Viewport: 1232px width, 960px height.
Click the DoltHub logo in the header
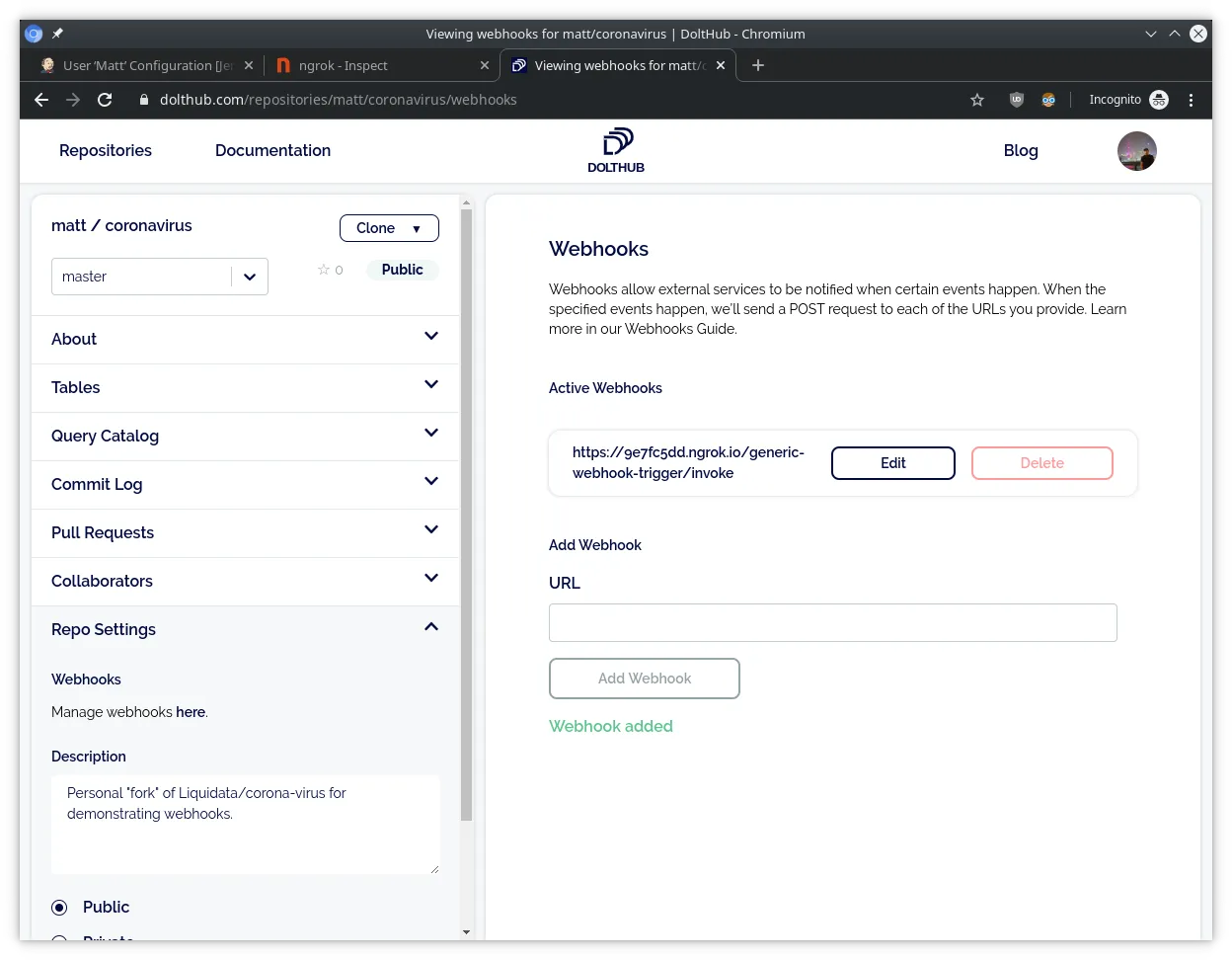[x=615, y=149]
